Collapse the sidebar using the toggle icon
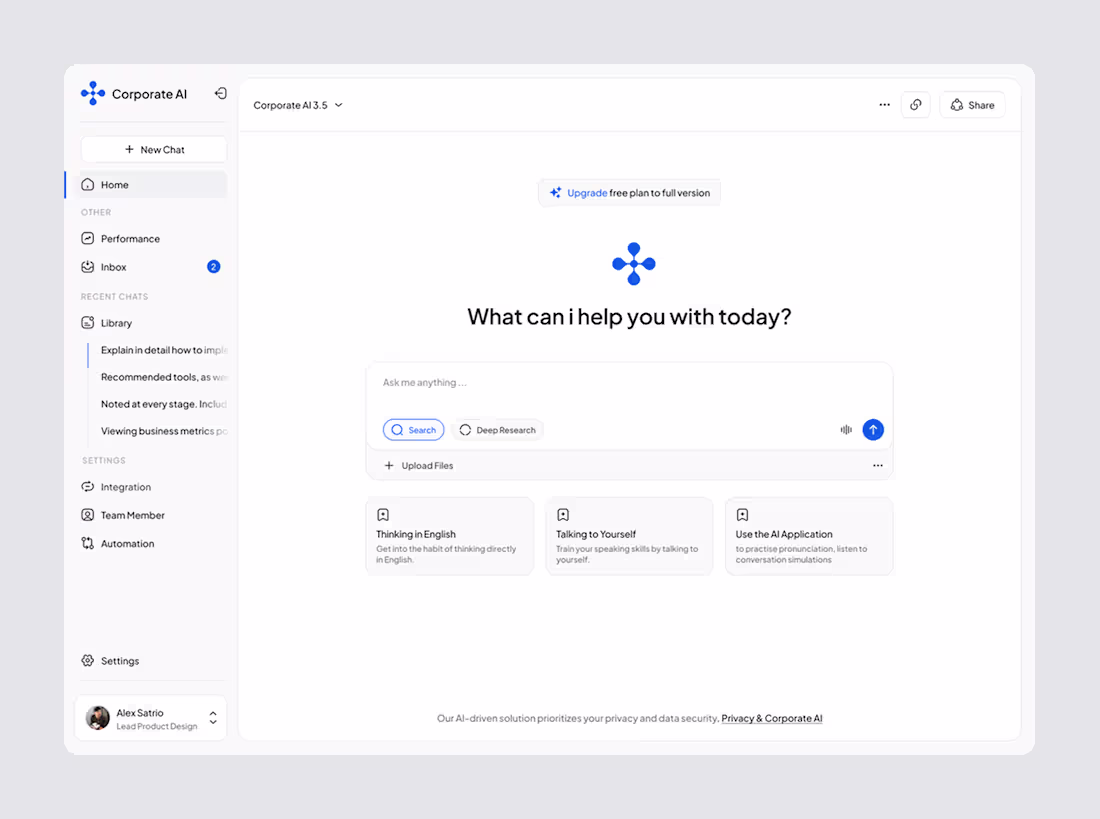 (x=220, y=92)
